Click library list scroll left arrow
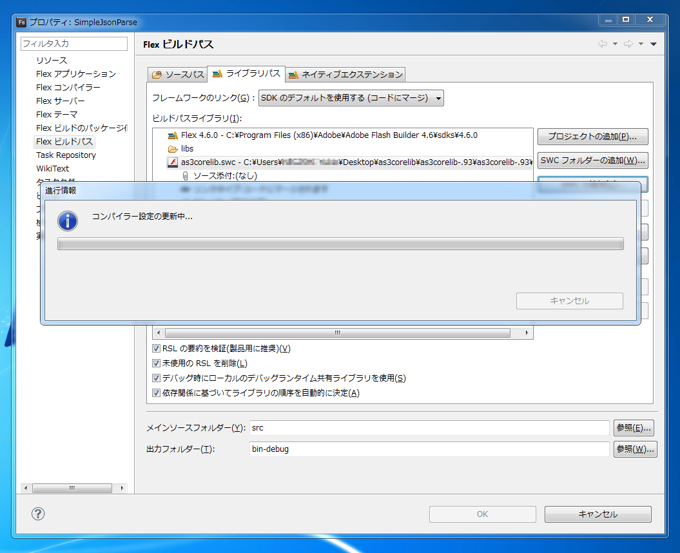The image size is (680, 553). tap(159, 333)
